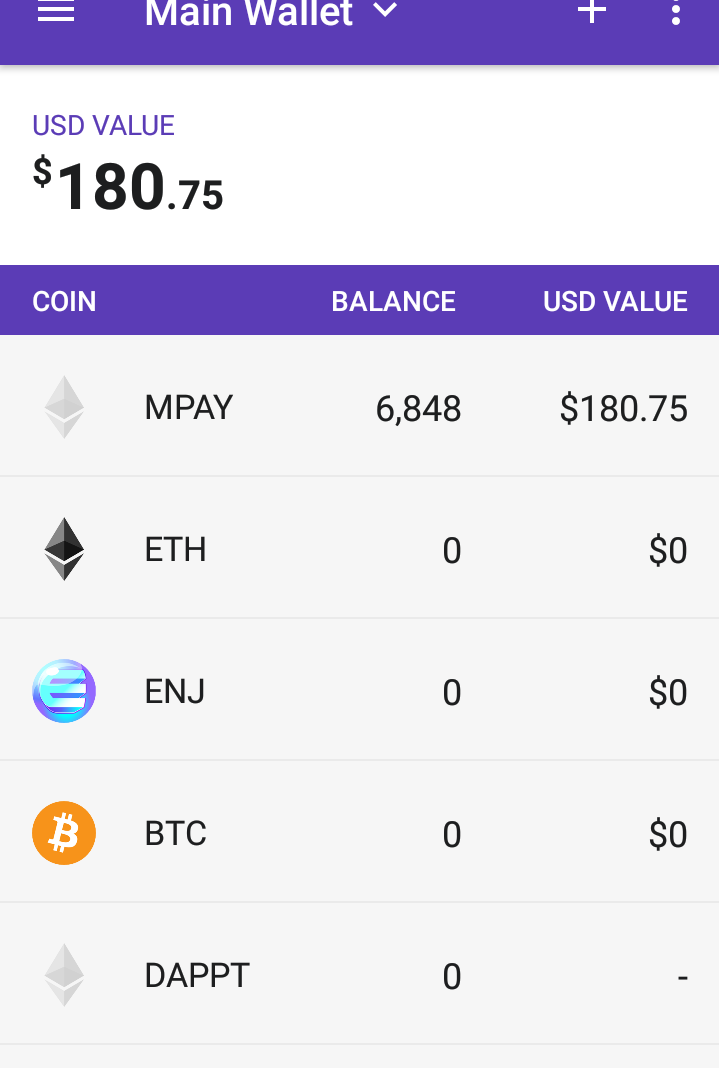Image resolution: width=719 pixels, height=1068 pixels.
Task: Expand the Main Wallet dropdown chevron
Action: pyautogui.click(x=385, y=10)
